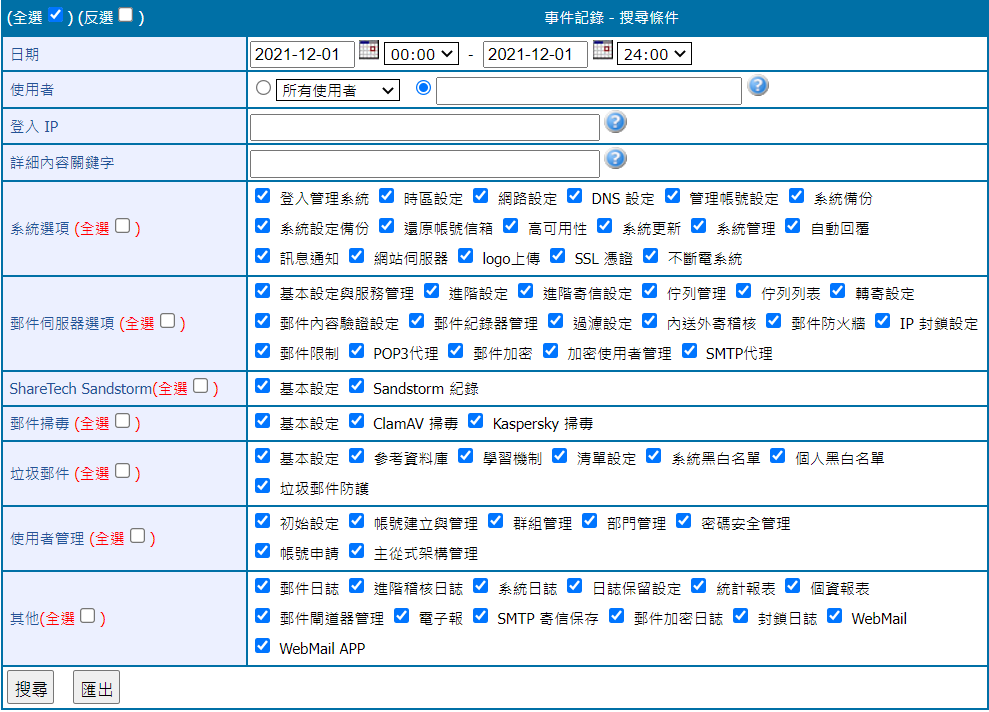Select the 所有使用者 radio button

click(263, 88)
